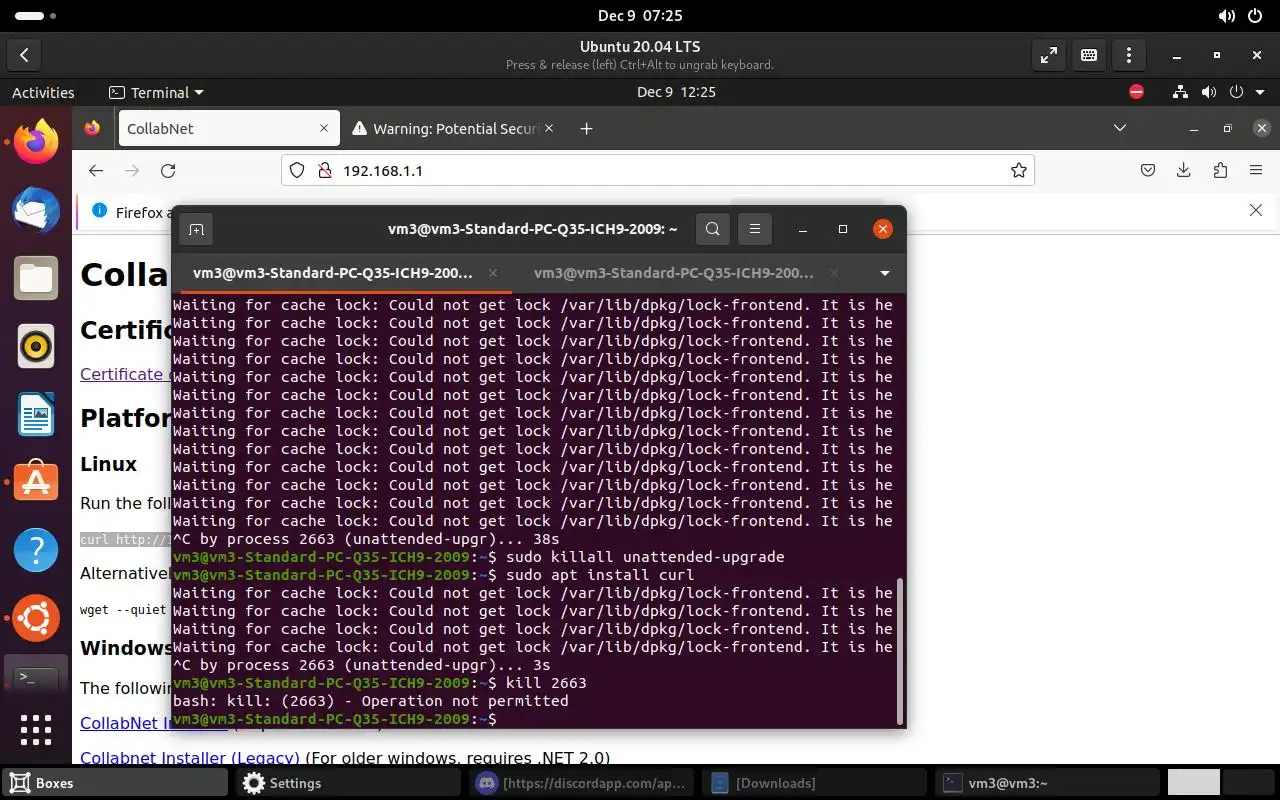The image size is (1280, 800).
Task: Go back in Boxes header
Action: (x=24, y=56)
